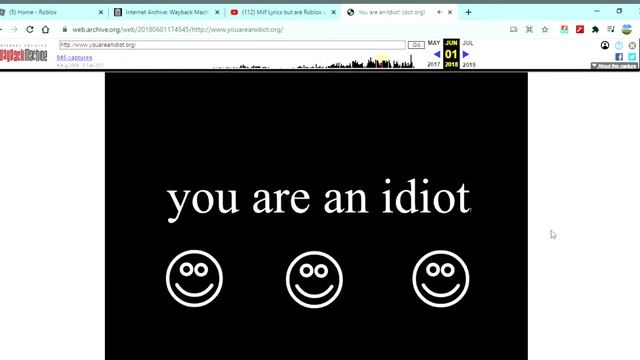
Task: Click the cast/screen icon in address bar
Action: click(x=513, y=29)
